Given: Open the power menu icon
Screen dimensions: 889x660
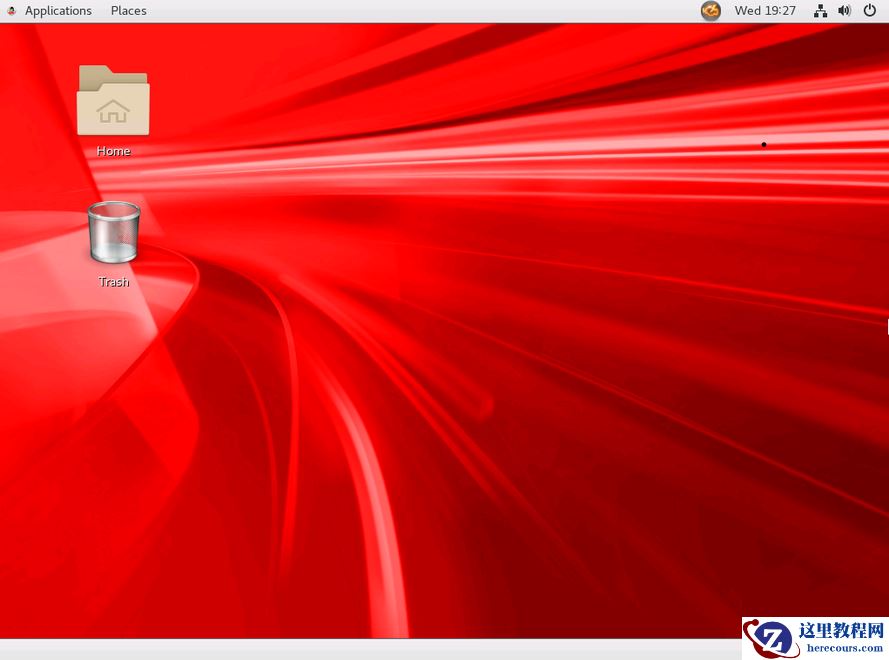Looking at the screenshot, I should [870, 10].
